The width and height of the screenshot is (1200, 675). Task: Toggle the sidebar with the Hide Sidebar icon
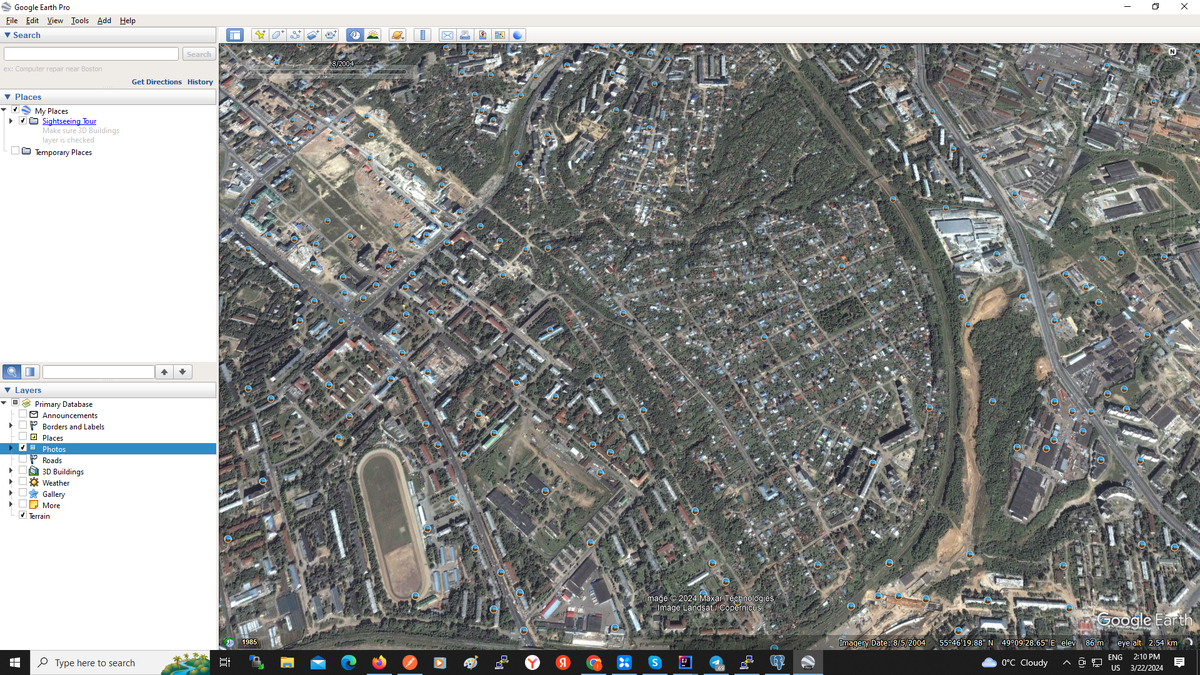pyautogui.click(x=234, y=35)
